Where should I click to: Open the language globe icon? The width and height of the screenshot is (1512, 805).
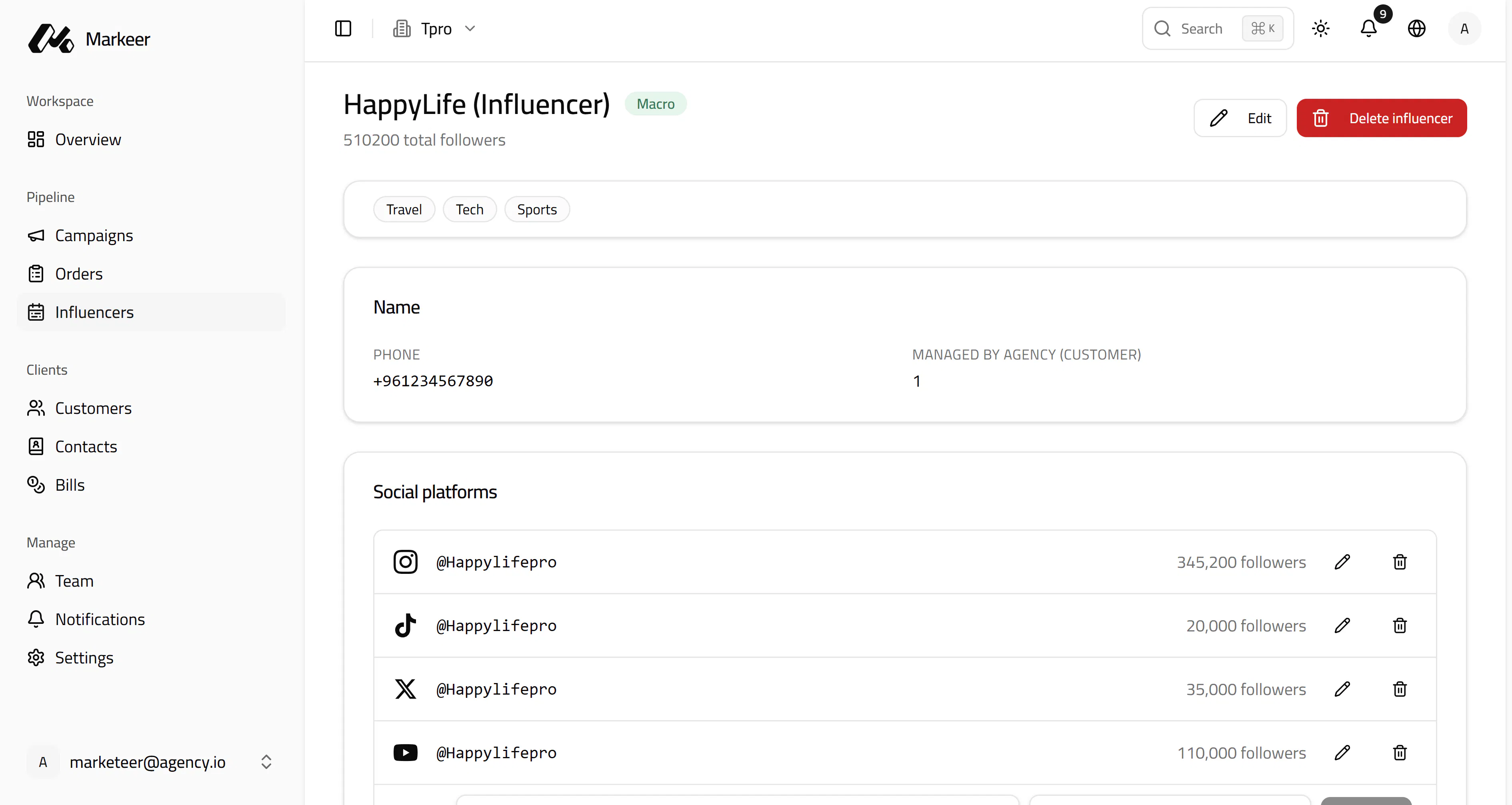click(x=1417, y=28)
